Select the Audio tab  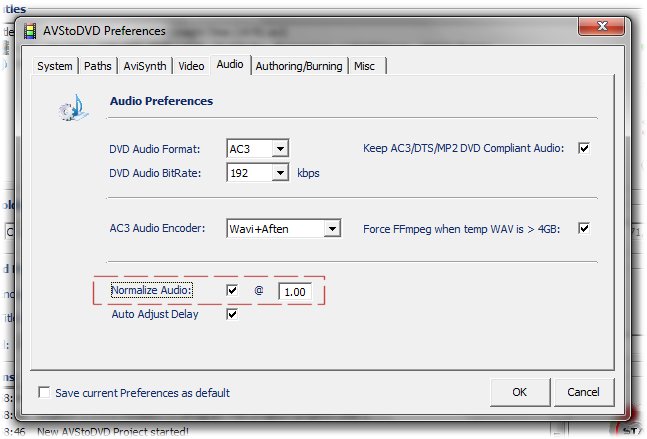point(230,64)
